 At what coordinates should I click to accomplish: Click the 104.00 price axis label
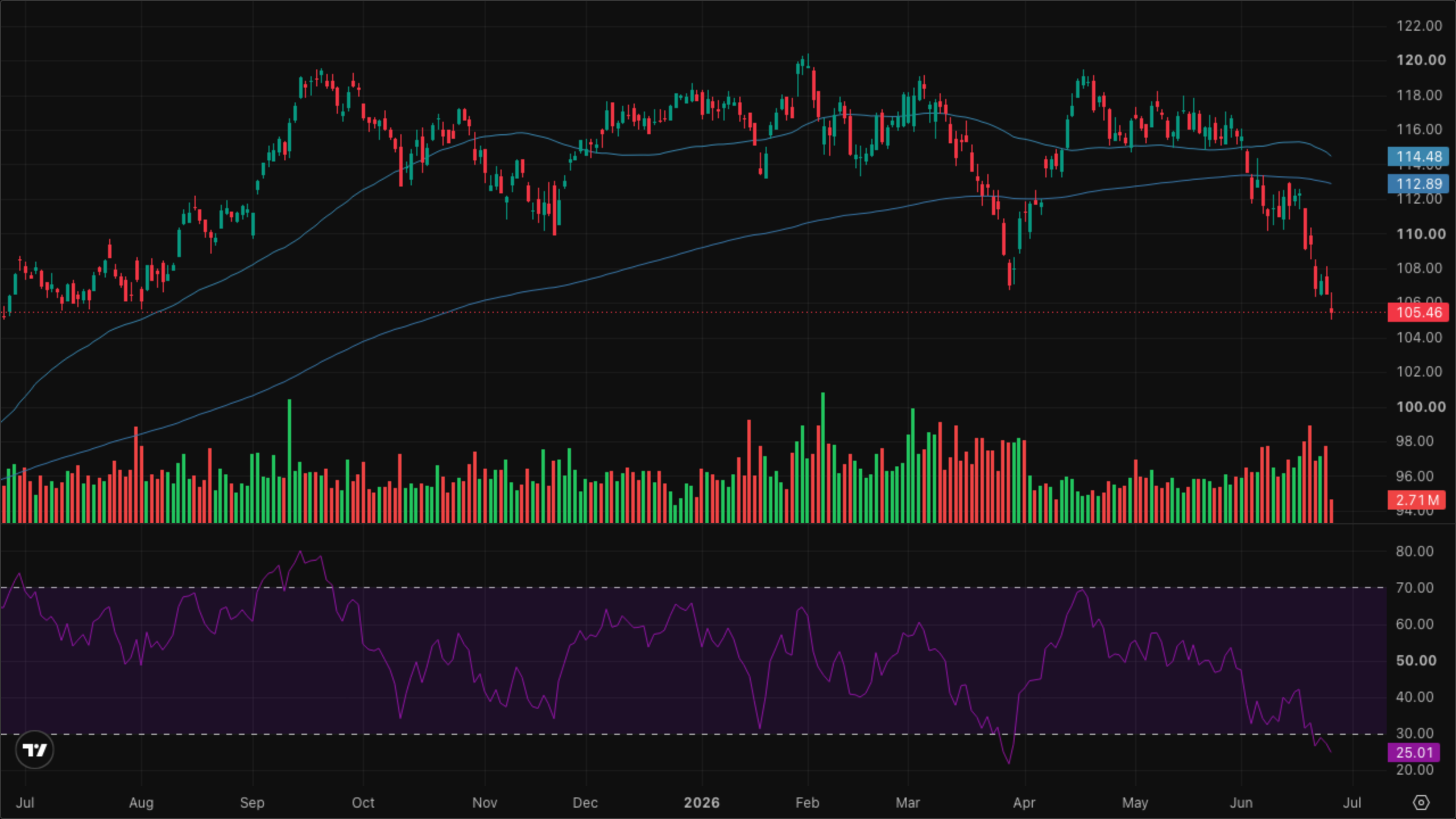point(1419,338)
